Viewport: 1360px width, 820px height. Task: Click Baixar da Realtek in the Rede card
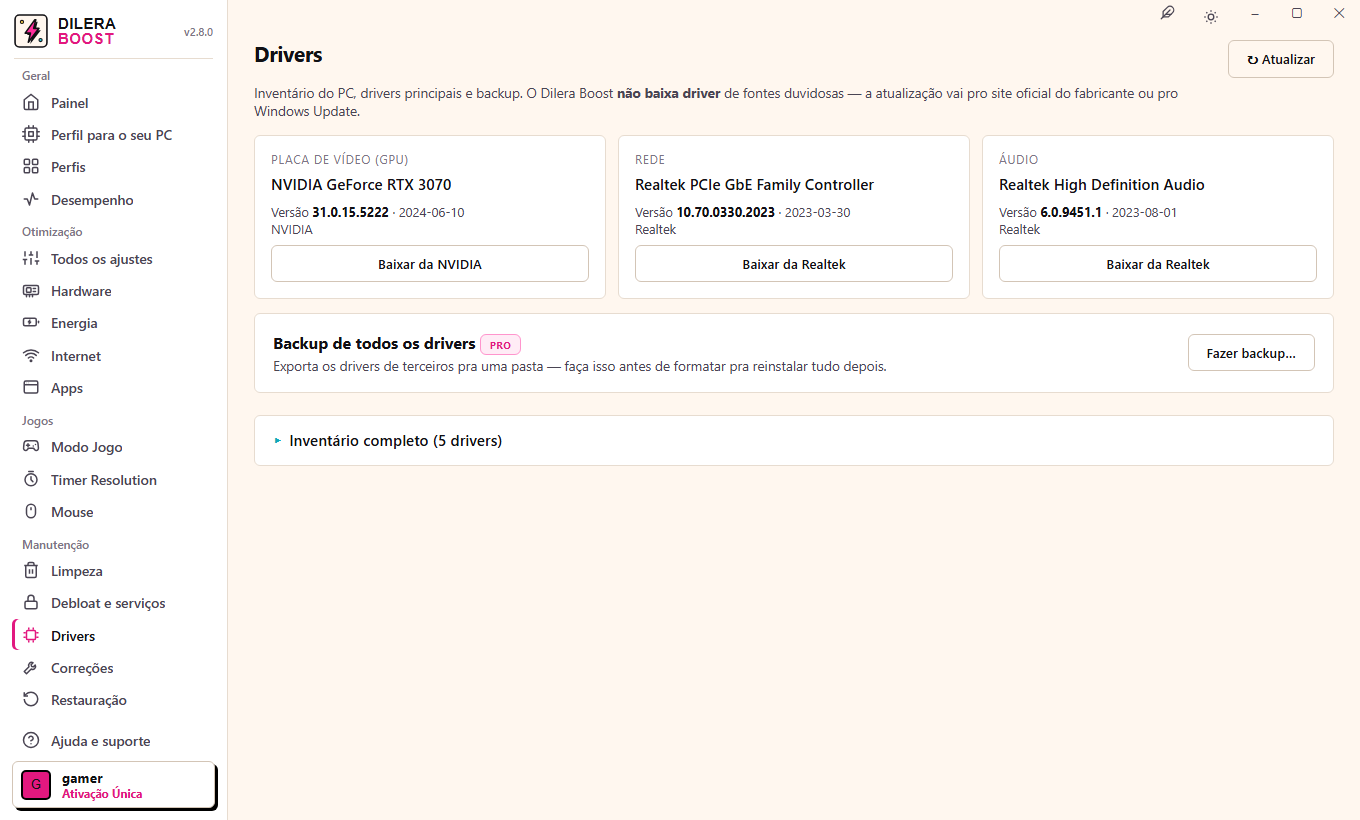(794, 264)
